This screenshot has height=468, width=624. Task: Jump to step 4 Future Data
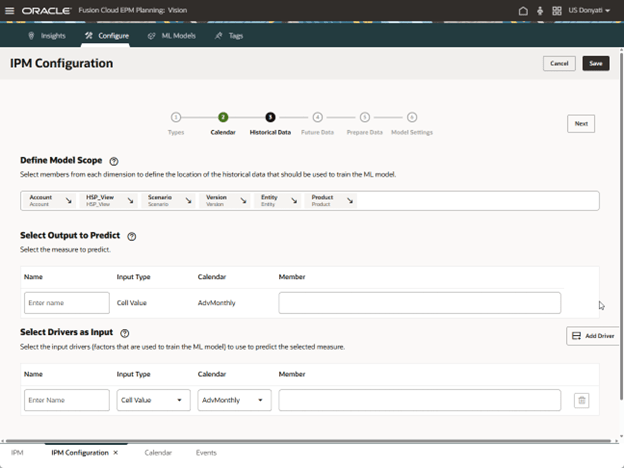click(317, 118)
